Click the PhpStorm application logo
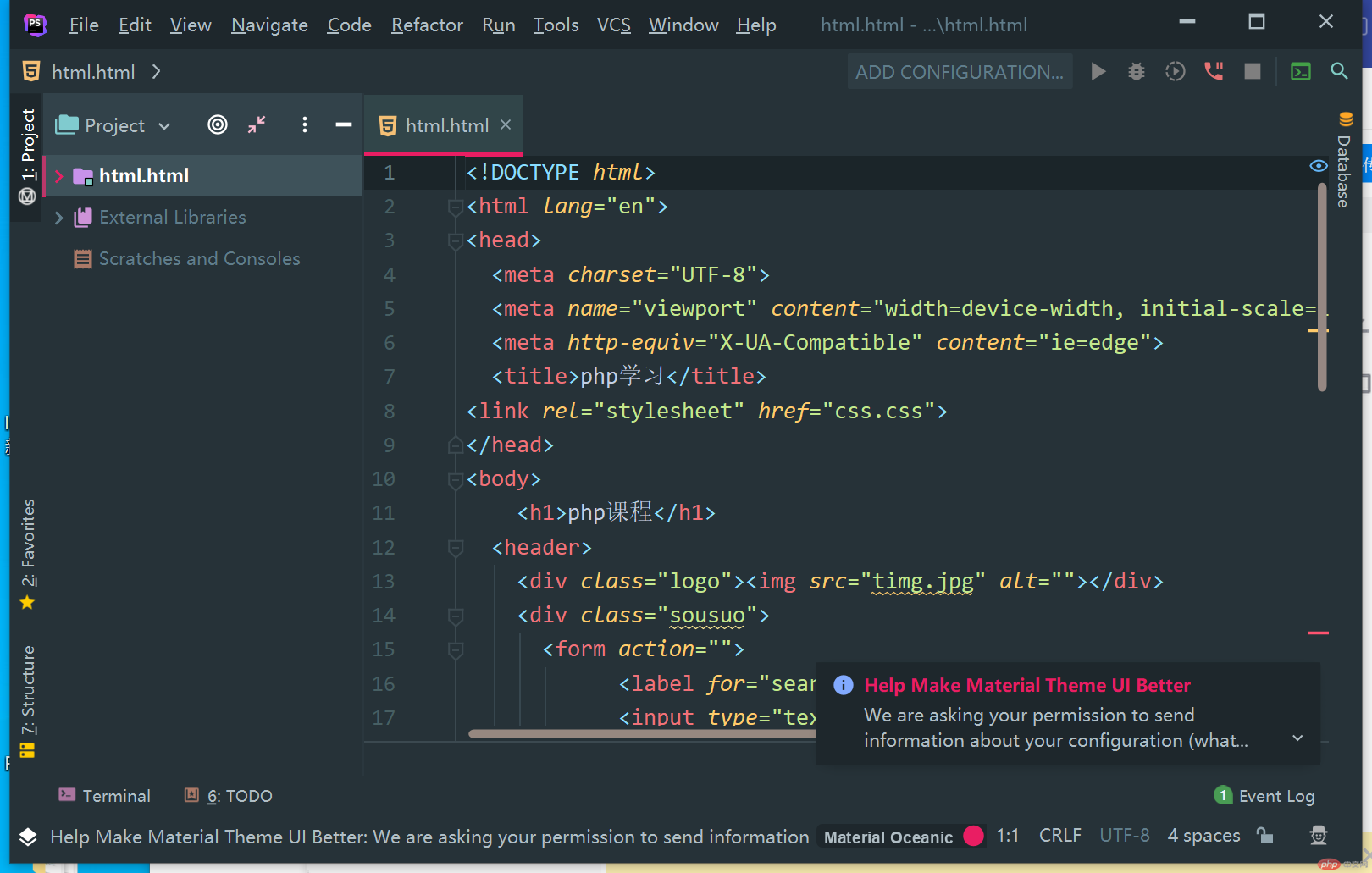The image size is (1372, 873). [35, 25]
